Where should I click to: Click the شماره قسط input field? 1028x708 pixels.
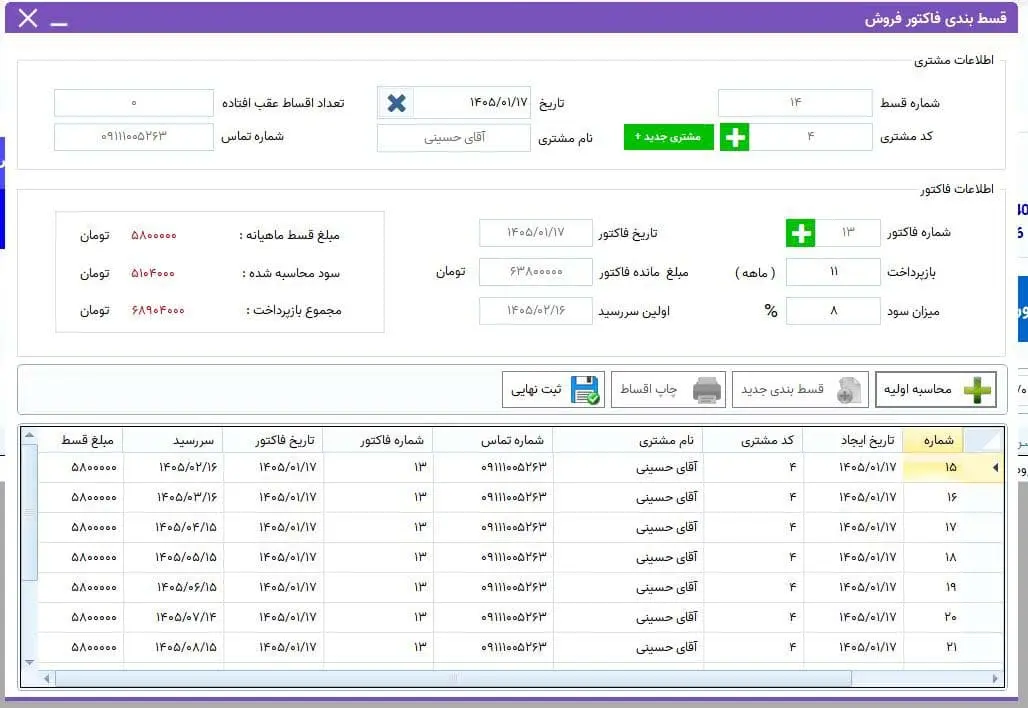click(x=795, y=102)
